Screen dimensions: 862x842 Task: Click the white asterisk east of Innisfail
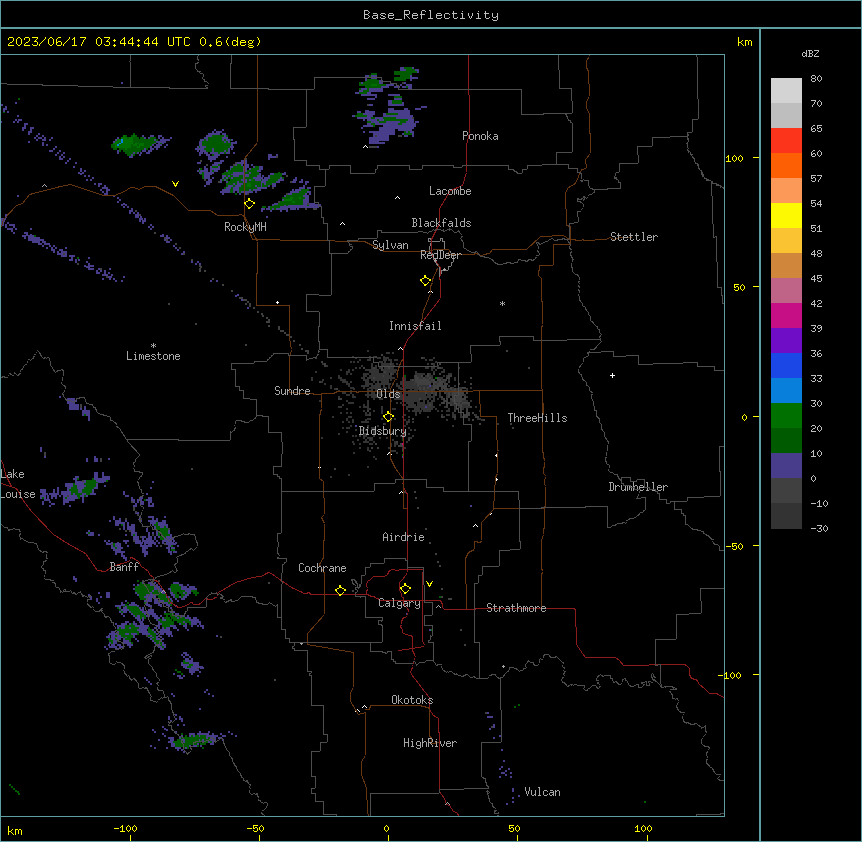pyautogui.click(x=502, y=303)
